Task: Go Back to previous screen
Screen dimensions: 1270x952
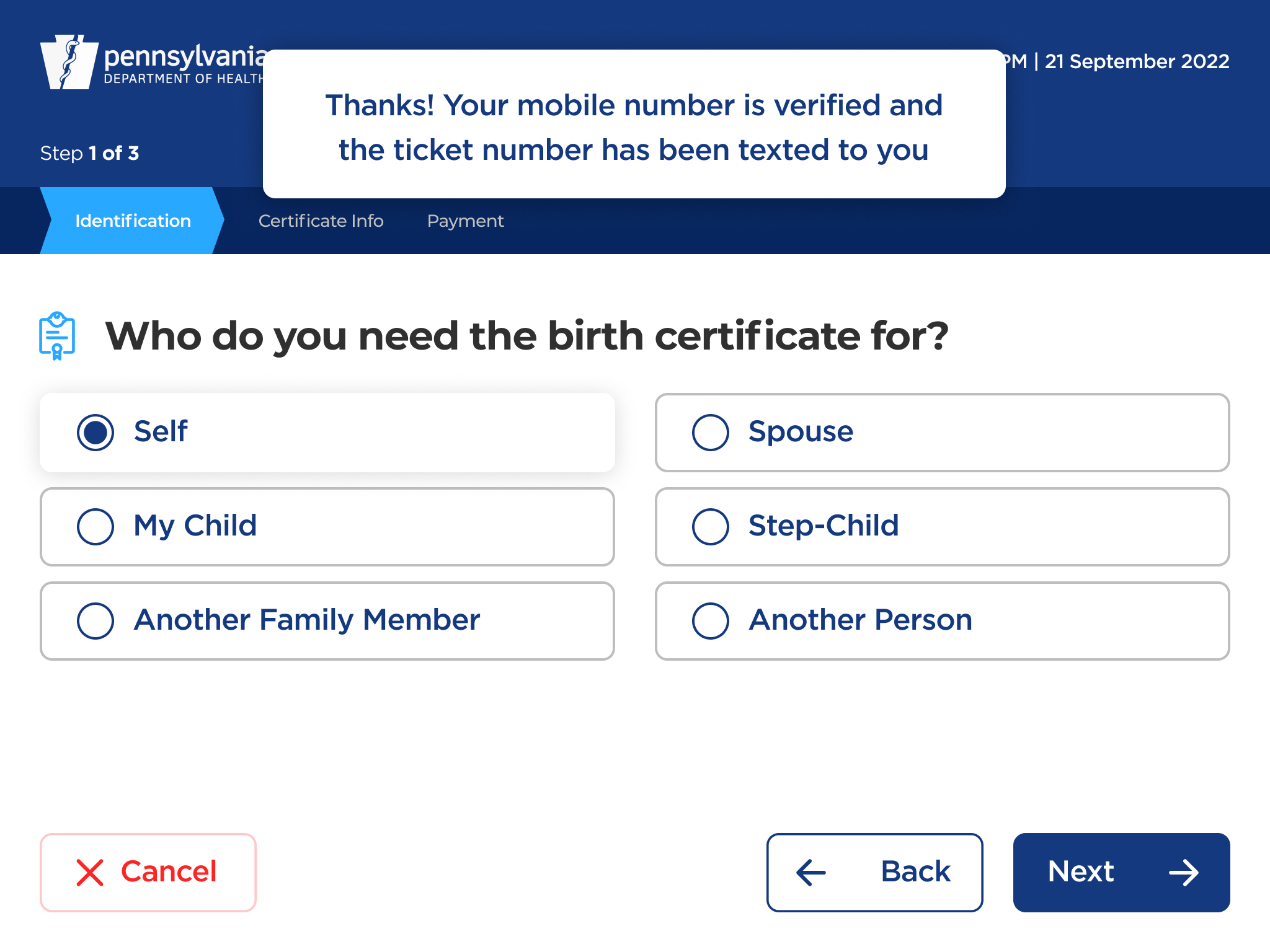Action: click(x=874, y=872)
